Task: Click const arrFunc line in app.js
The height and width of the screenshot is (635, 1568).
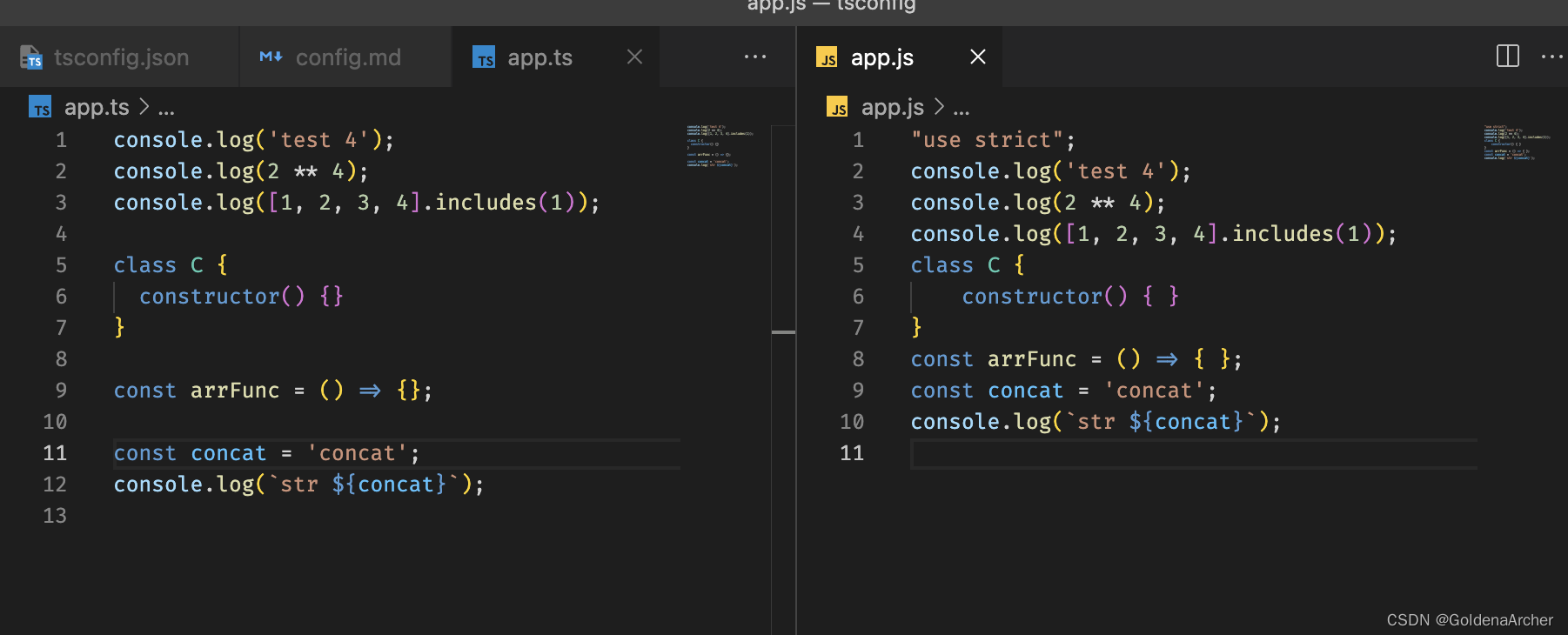Action: tap(1076, 359)
